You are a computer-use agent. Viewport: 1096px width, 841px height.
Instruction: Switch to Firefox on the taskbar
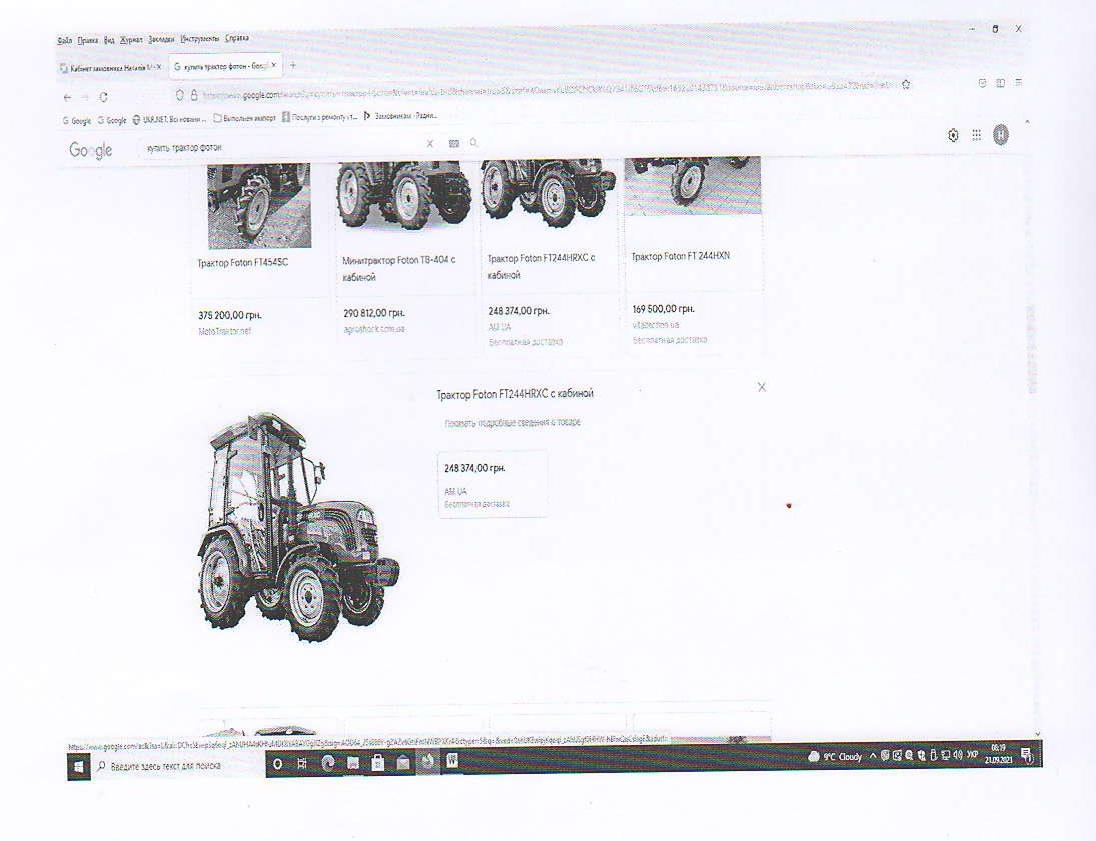click(x=426, y=762)
